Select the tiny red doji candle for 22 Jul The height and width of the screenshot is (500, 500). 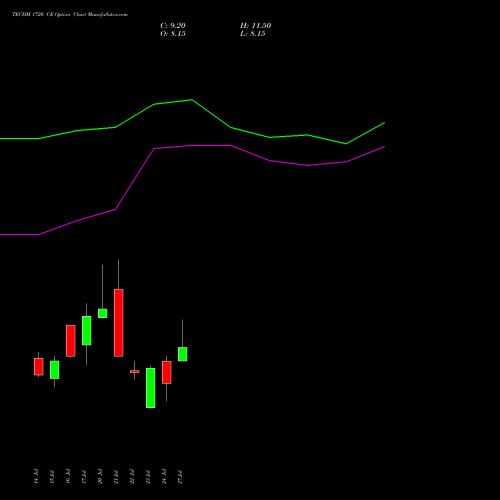135,371
